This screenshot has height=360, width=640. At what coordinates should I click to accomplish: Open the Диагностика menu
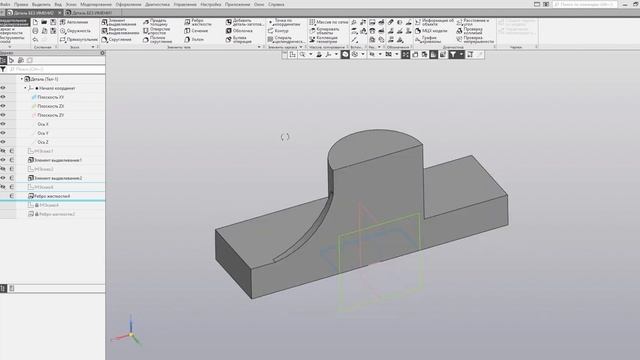click(157, 4)
